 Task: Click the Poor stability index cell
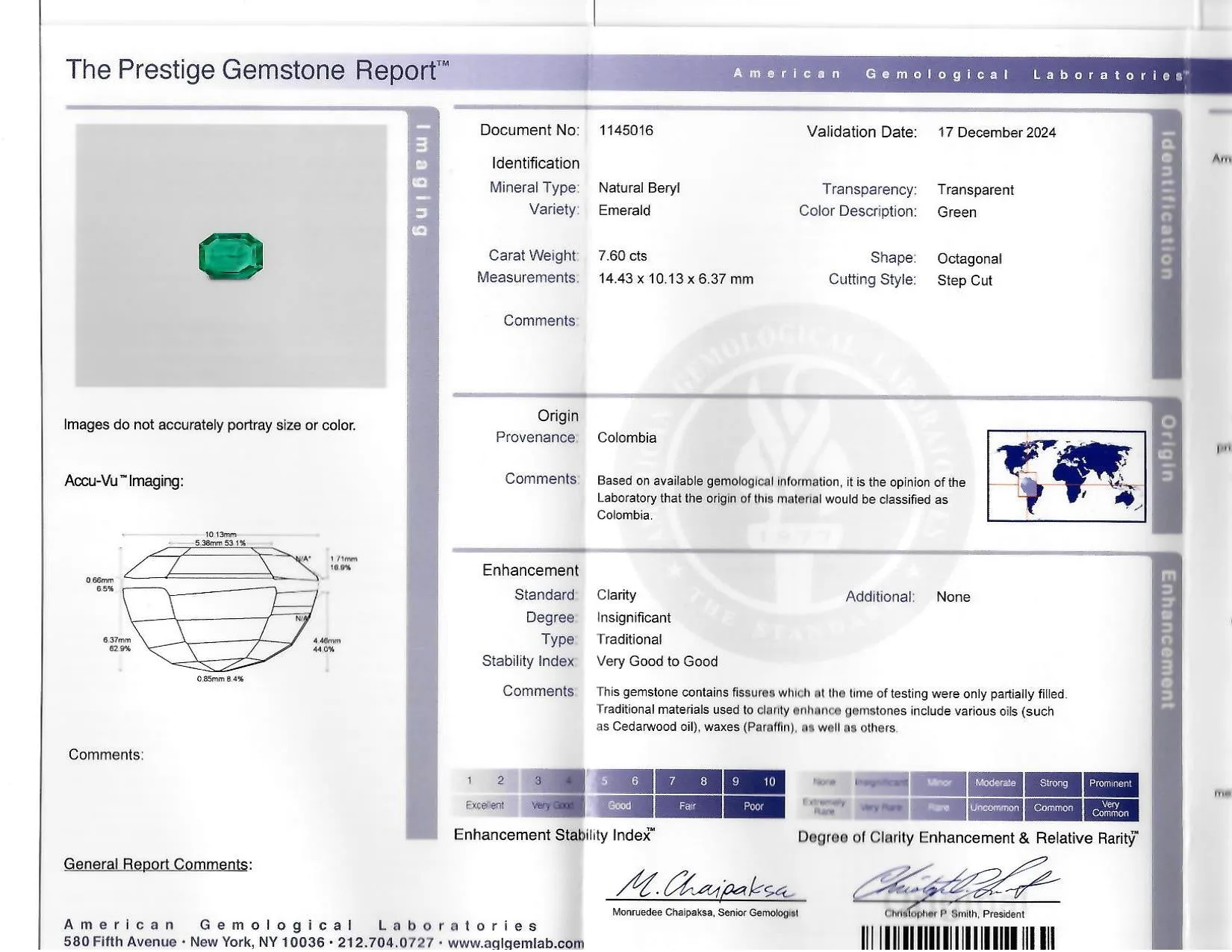pos(754,806)
